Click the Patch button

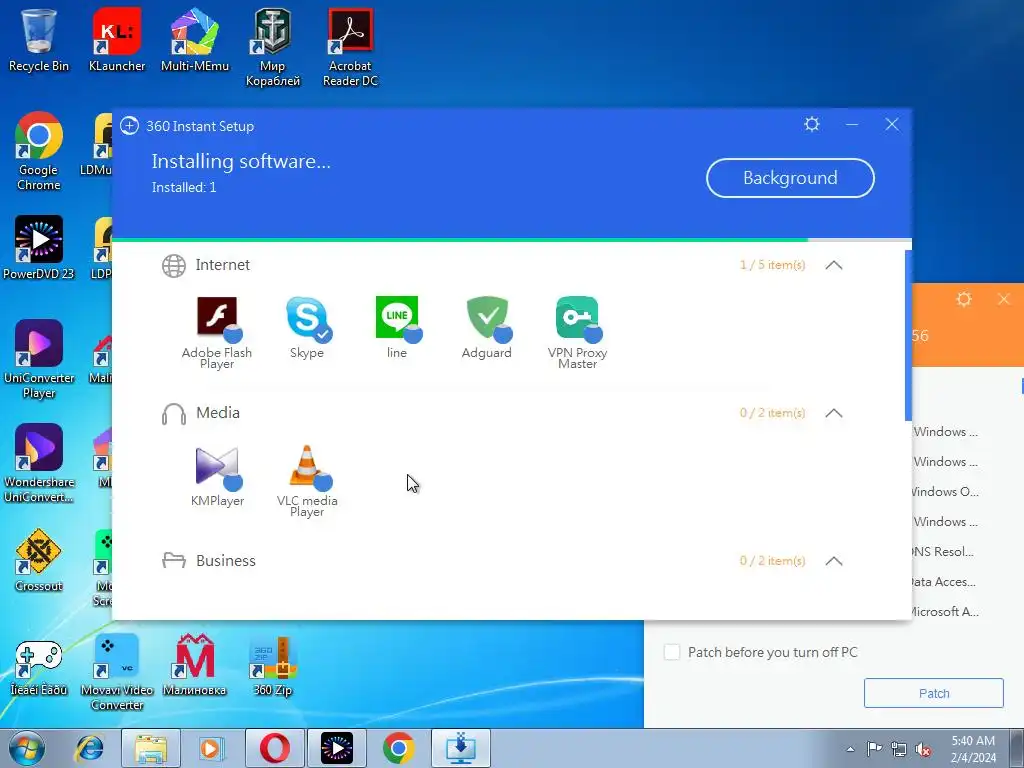934,693
